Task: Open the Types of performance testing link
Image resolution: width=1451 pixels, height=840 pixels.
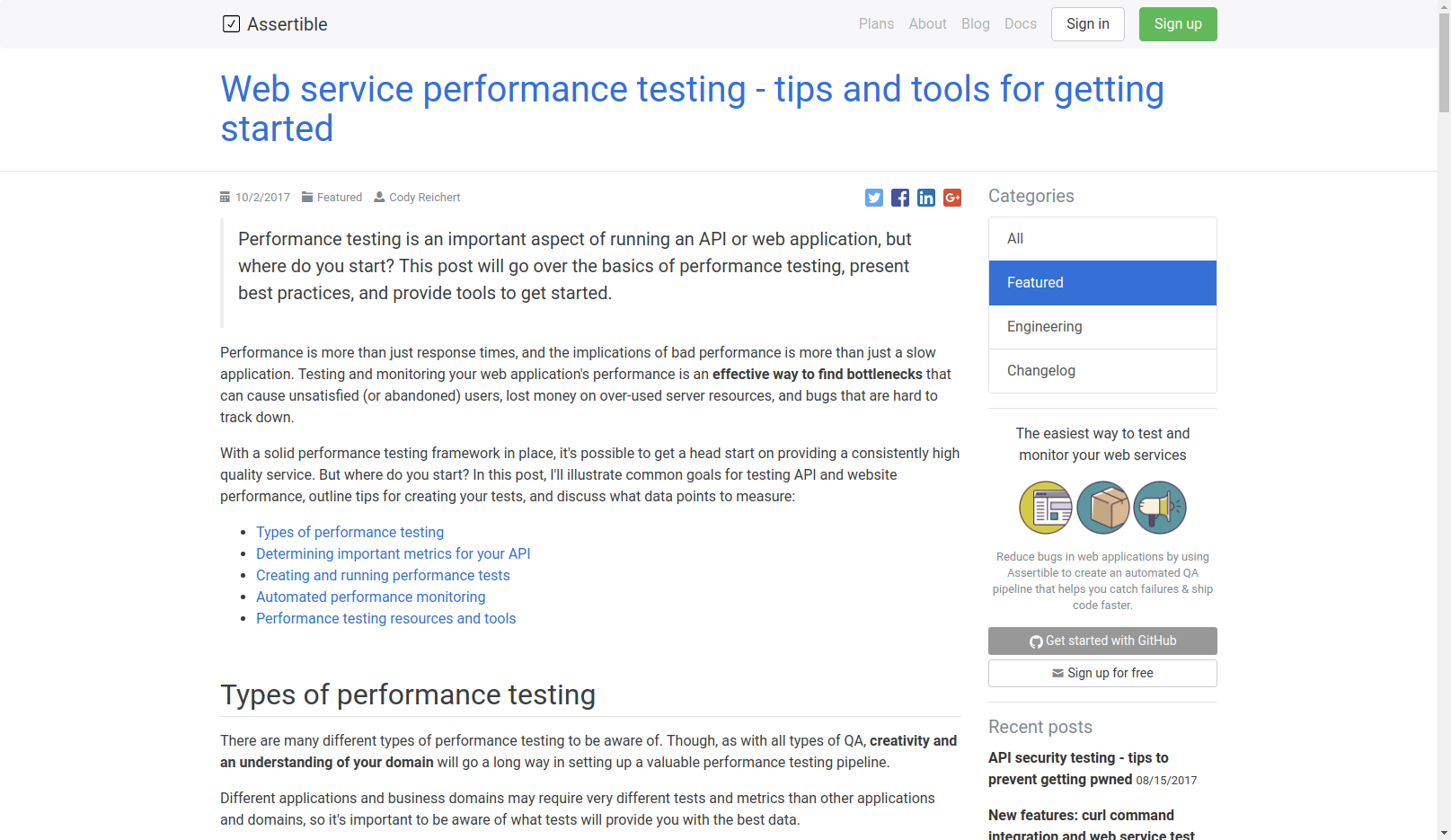Action: tap(349, 532)
